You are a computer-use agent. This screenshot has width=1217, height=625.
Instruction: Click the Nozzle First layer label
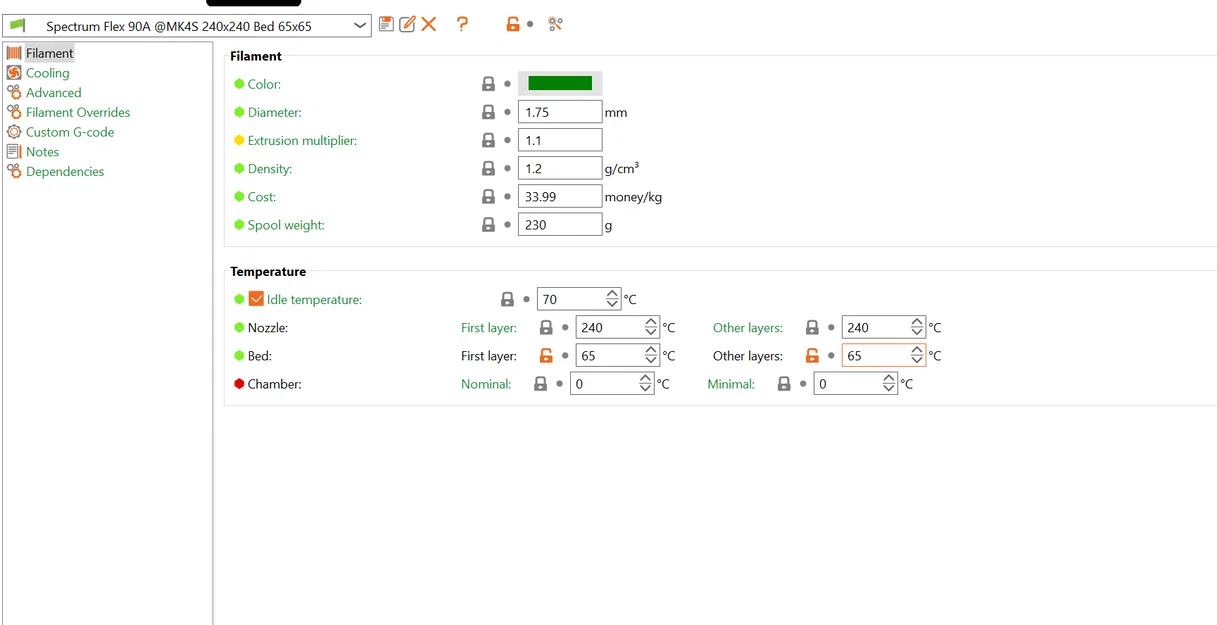(489, 327)
